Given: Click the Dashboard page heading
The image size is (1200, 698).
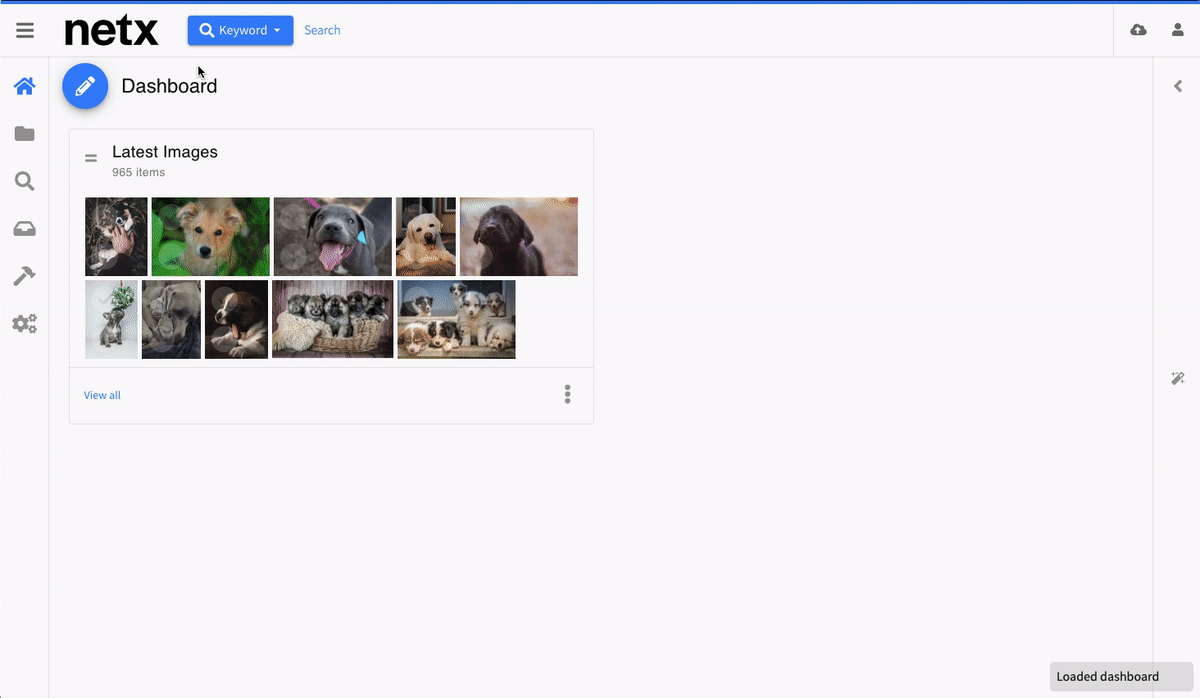Looking at the screenshot, I should coord(169,86).
